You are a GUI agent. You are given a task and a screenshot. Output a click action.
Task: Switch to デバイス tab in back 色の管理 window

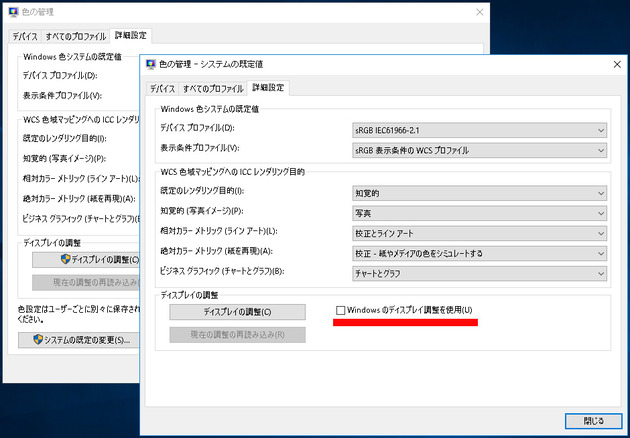25,37
